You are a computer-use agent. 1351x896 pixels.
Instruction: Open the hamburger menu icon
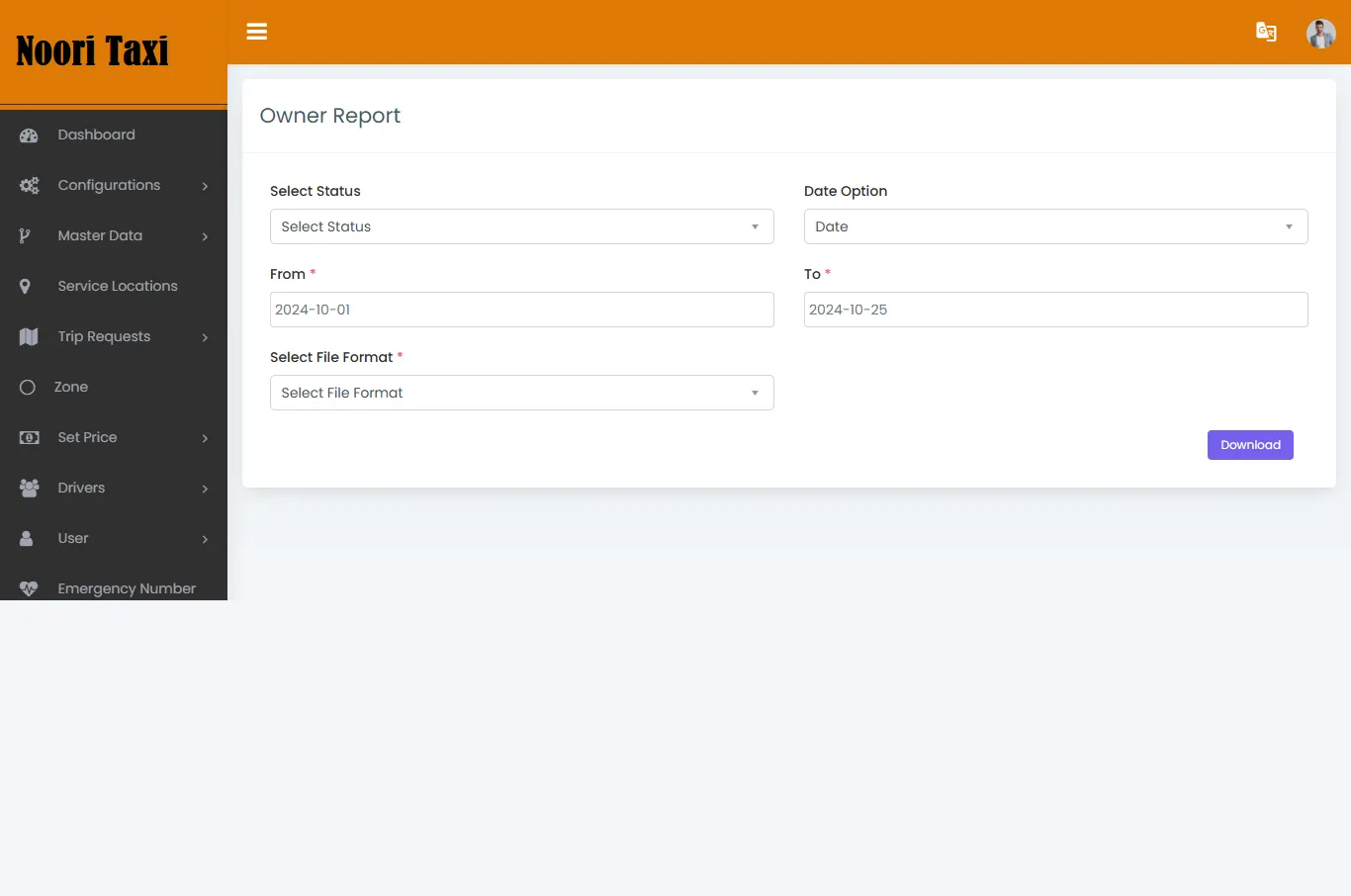point(256,32)
